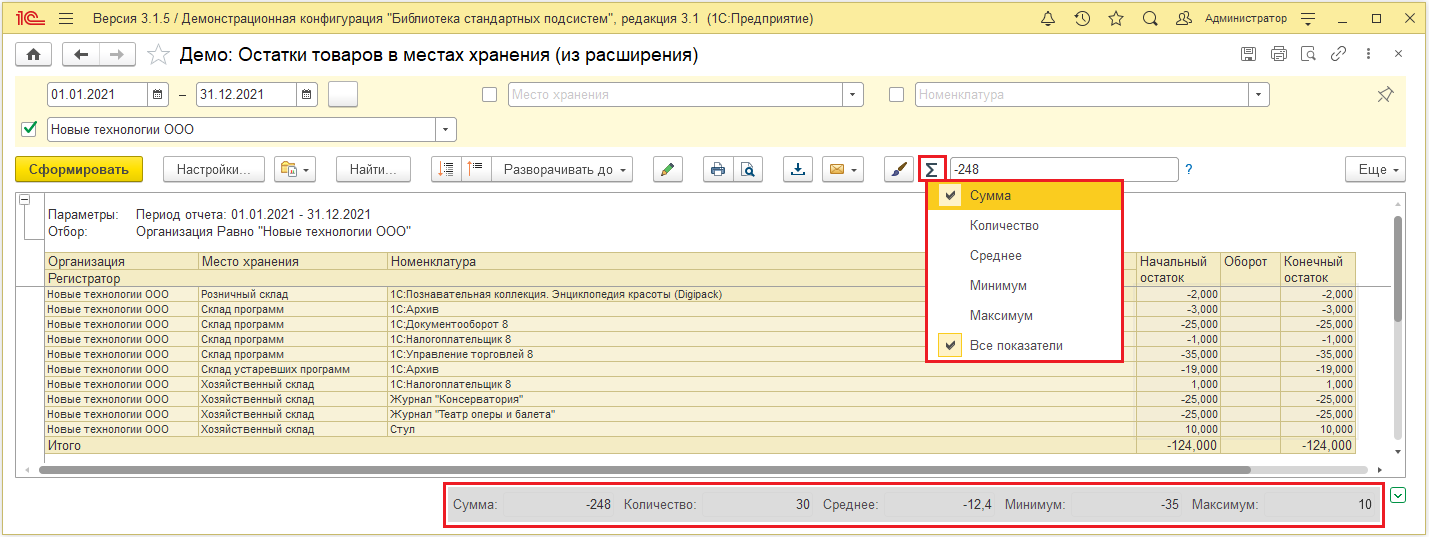Click into the Место хранения field
Image resolution: width=1429 pixels, height=537 pixels.
(x=675, y=95)
